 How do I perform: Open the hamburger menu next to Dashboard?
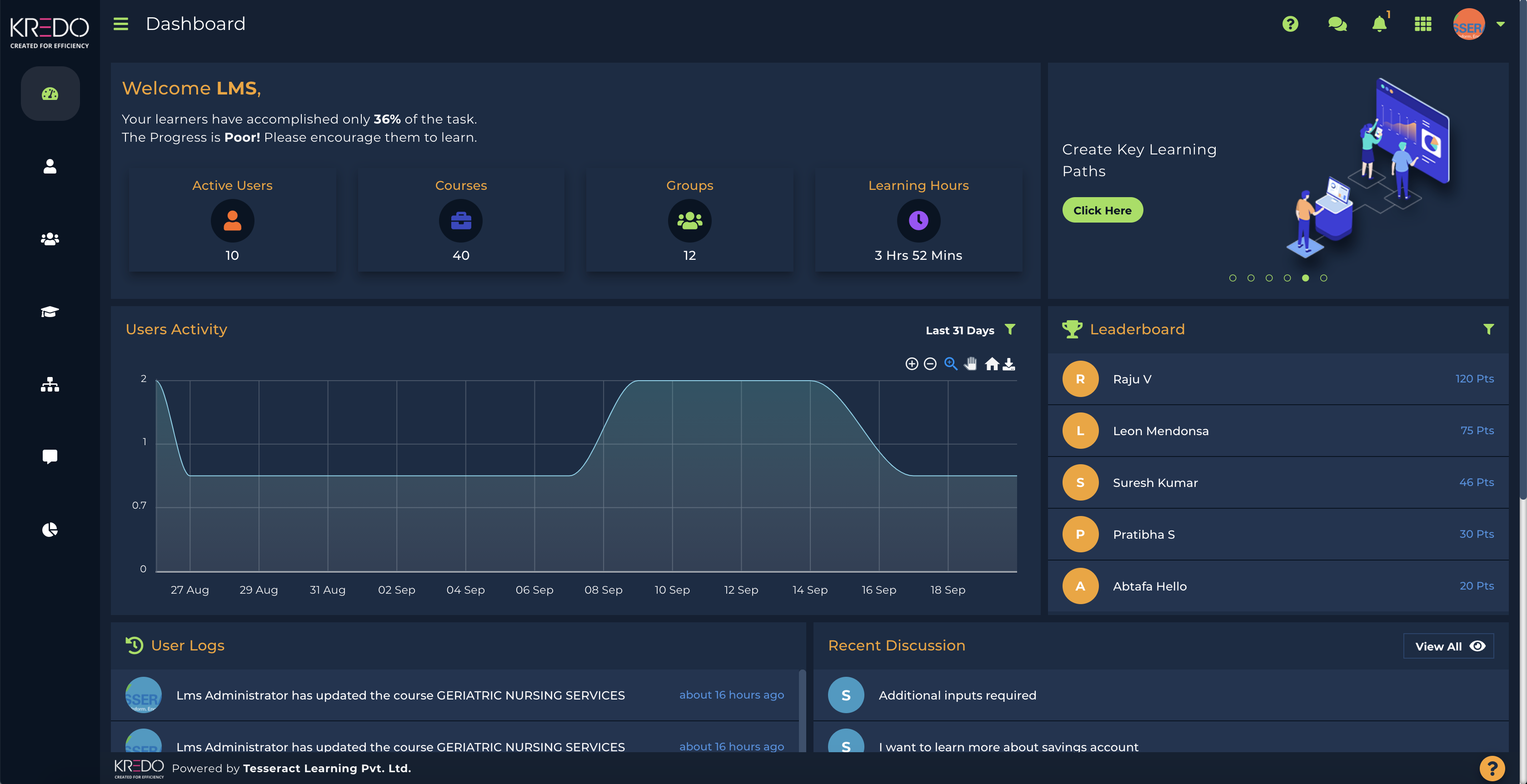pyautogui.click(x=120, y=24)
